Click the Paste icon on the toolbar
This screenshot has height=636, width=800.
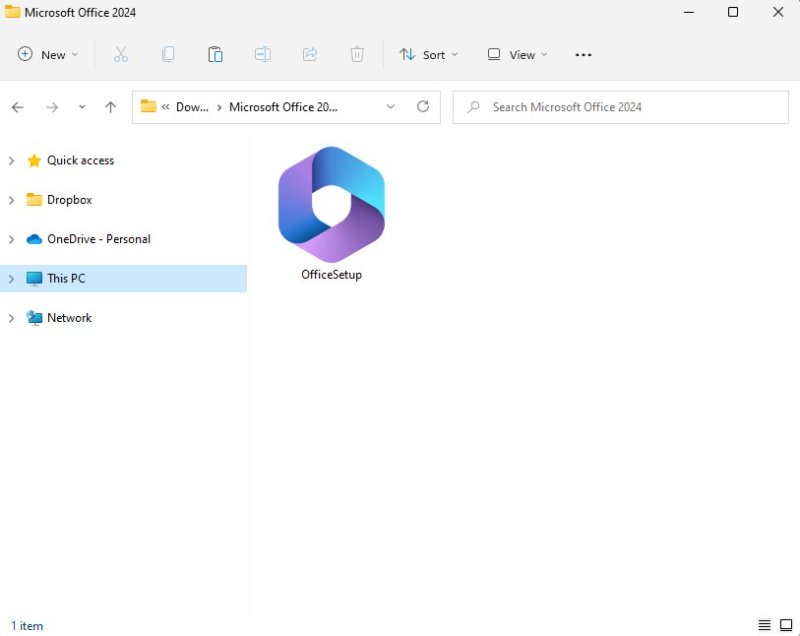[x=215, y=54]
